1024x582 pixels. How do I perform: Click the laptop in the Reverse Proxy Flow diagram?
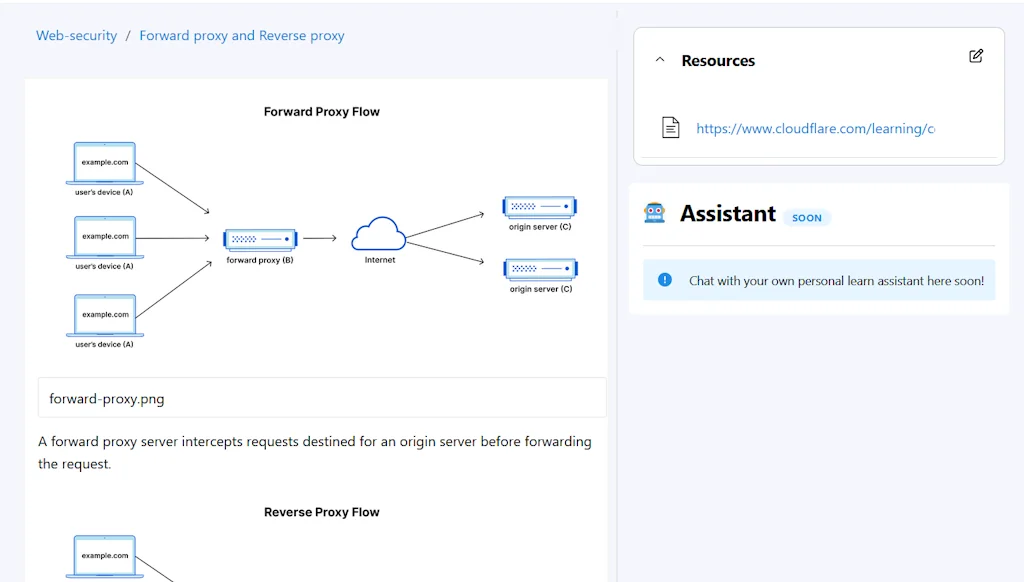pos(104,556)
